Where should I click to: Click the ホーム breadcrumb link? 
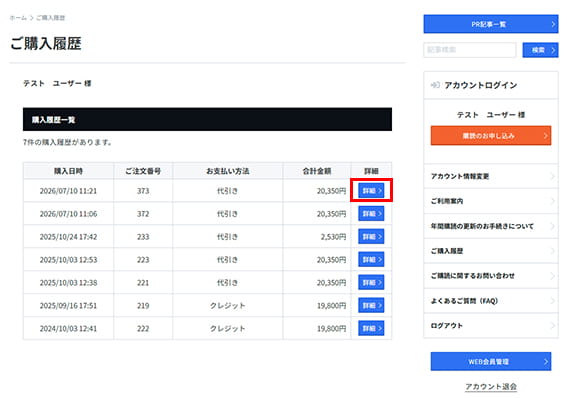click(18, 18)
